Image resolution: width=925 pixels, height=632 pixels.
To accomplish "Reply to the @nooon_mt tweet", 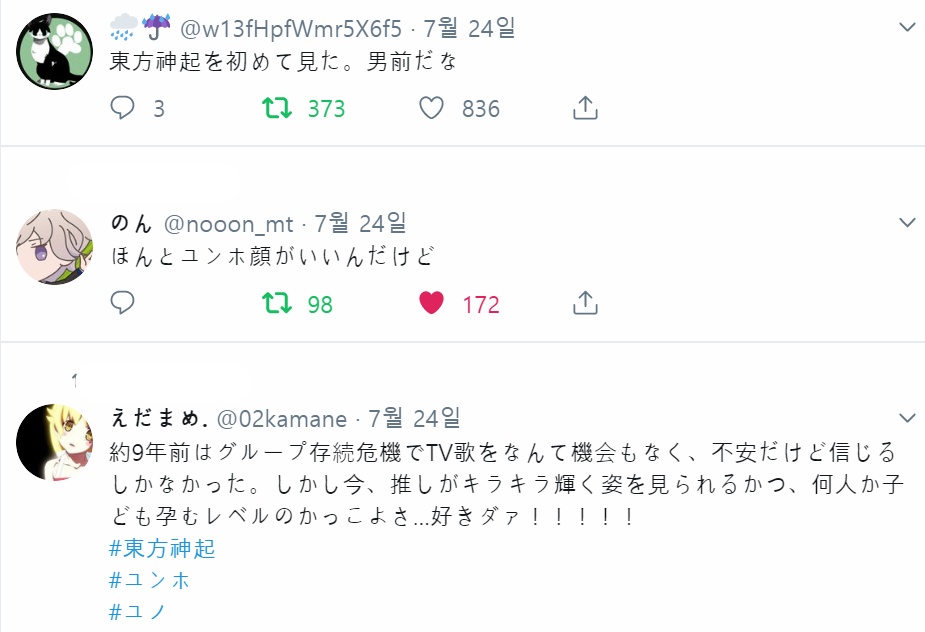I will coord(122,303).
